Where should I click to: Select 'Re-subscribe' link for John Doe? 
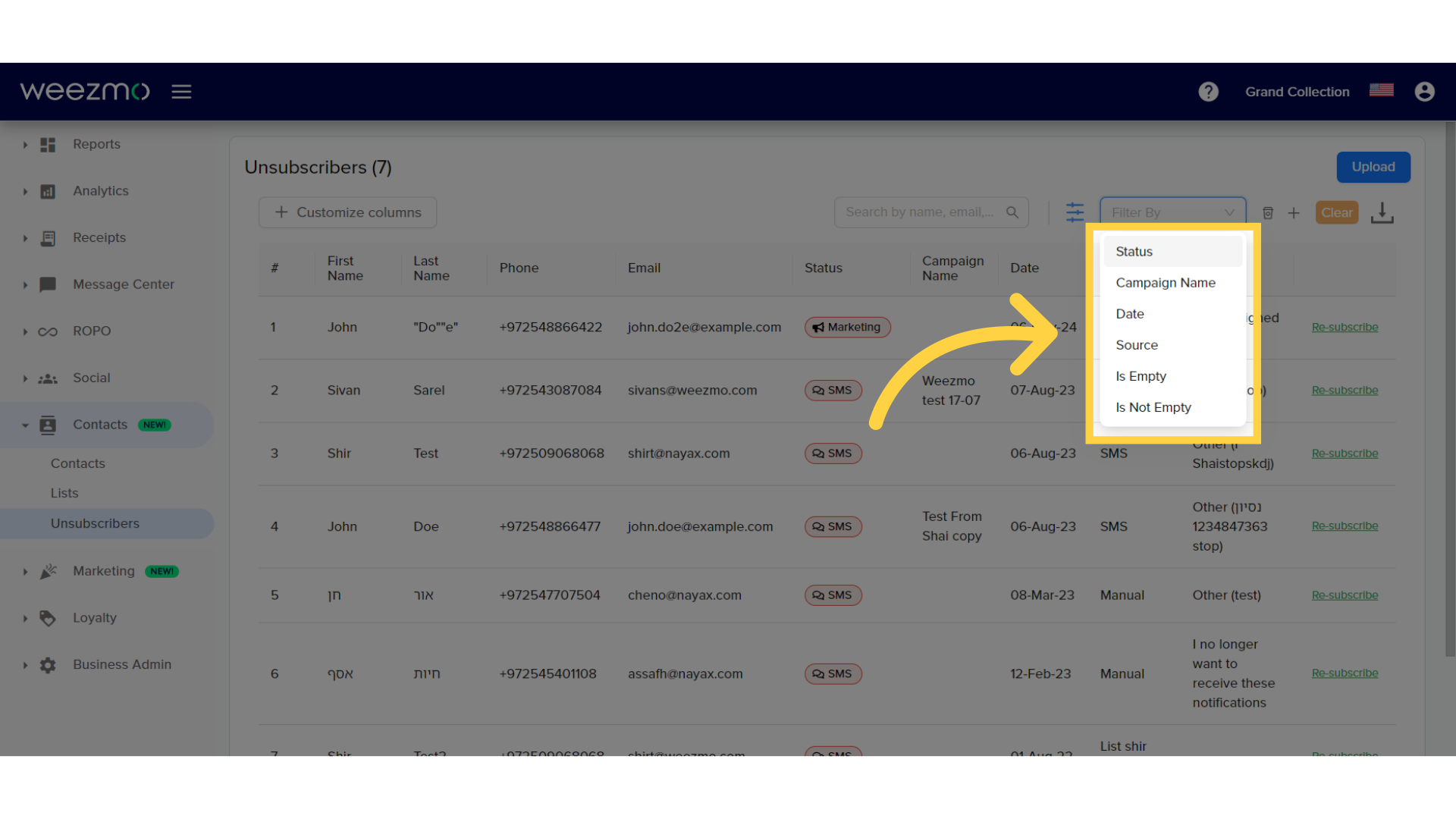tap(1344, 526)
